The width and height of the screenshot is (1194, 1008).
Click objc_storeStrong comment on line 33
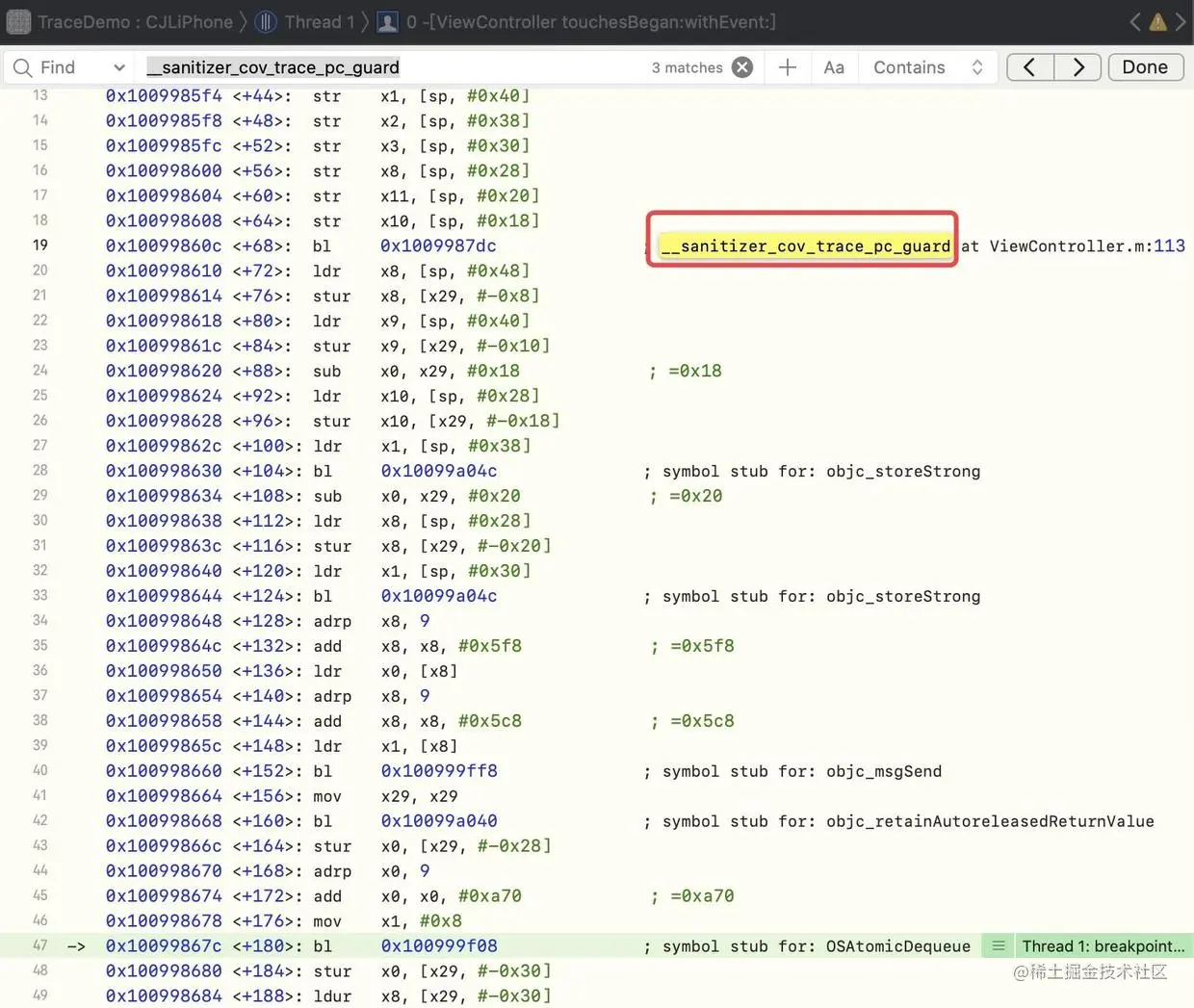(x=812, y=596)
